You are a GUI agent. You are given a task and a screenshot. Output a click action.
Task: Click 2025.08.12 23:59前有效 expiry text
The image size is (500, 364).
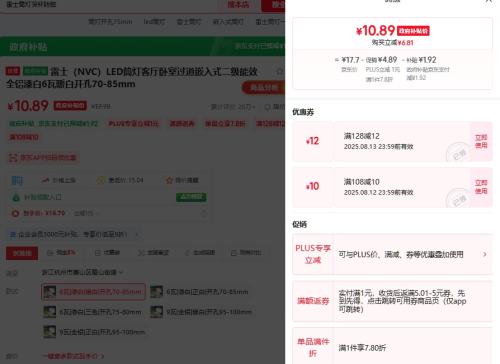[379, 192]
